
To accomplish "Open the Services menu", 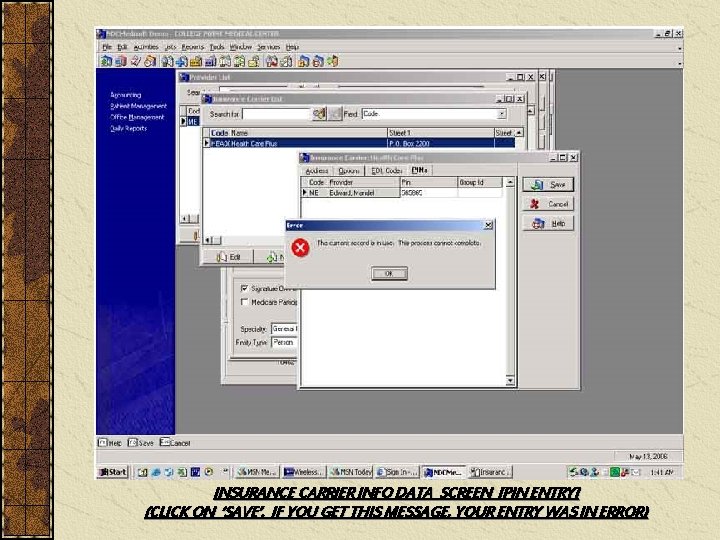I will pyautogui.click(x=269, y=47).
